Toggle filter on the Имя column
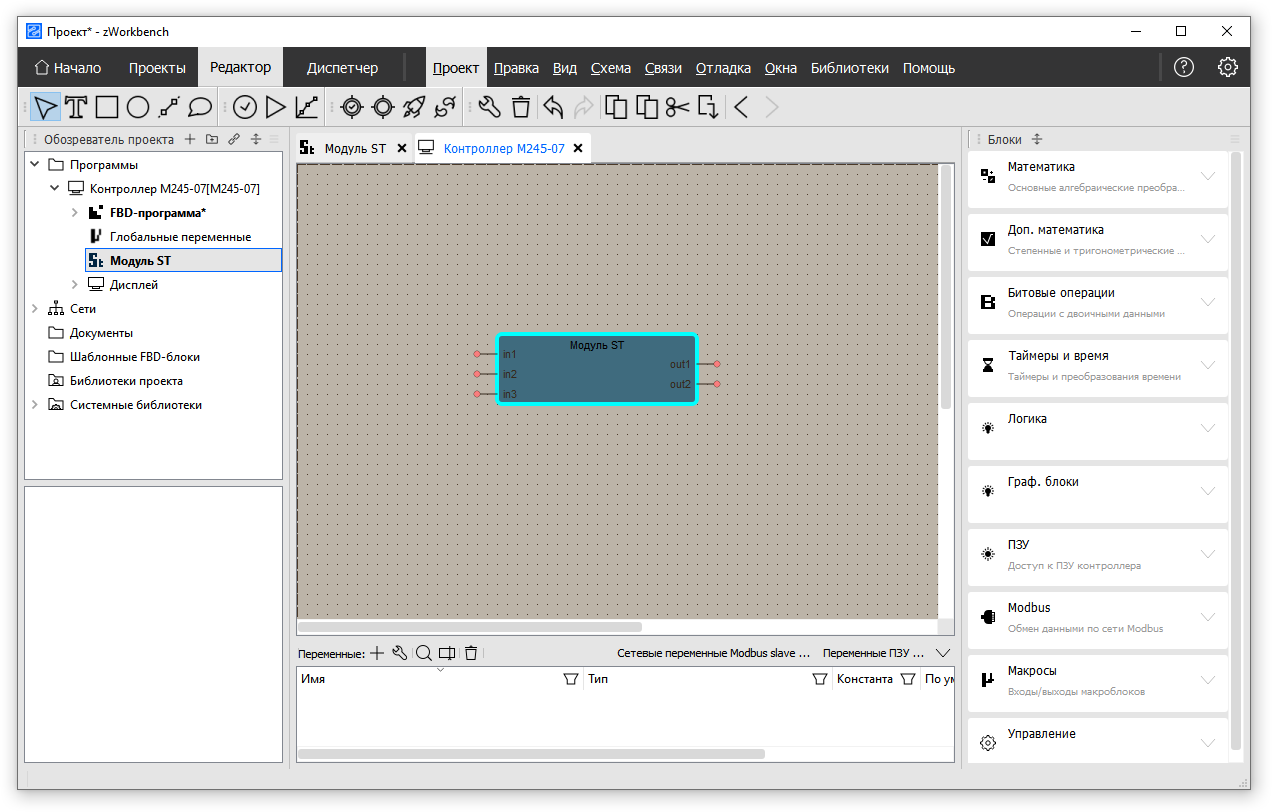The image size is (1272, 812). coord(571,679)
